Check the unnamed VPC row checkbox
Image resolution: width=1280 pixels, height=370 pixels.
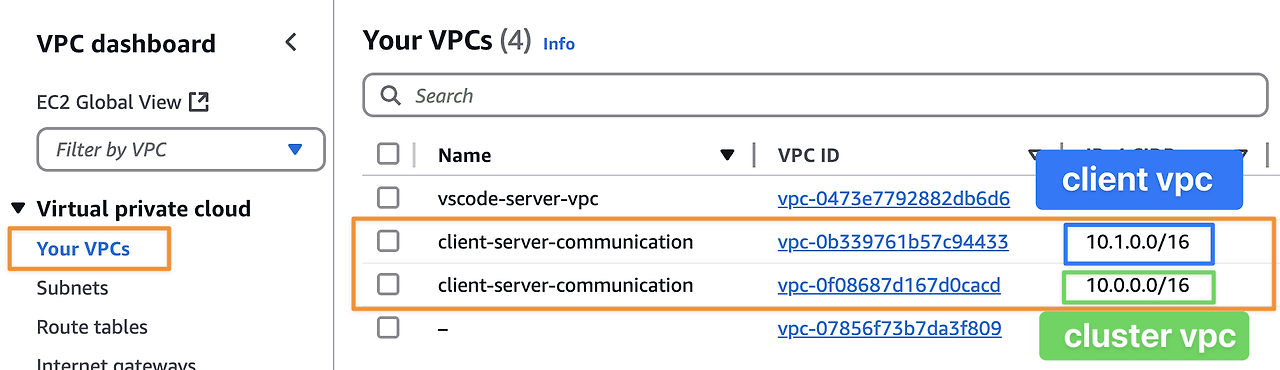388,327
